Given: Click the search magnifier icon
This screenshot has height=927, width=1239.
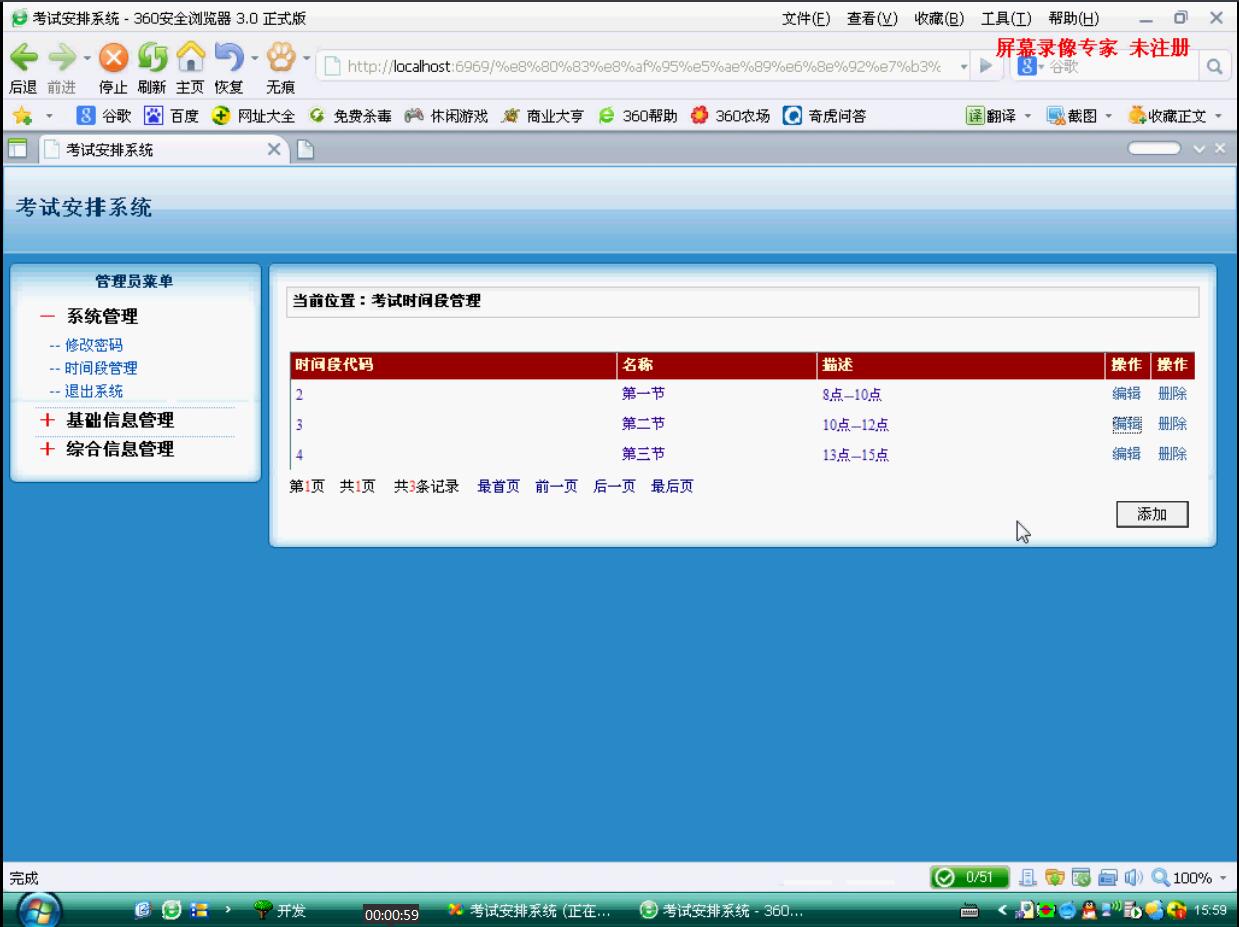Looking at the screenshot, I should (x=1216, y=66).
